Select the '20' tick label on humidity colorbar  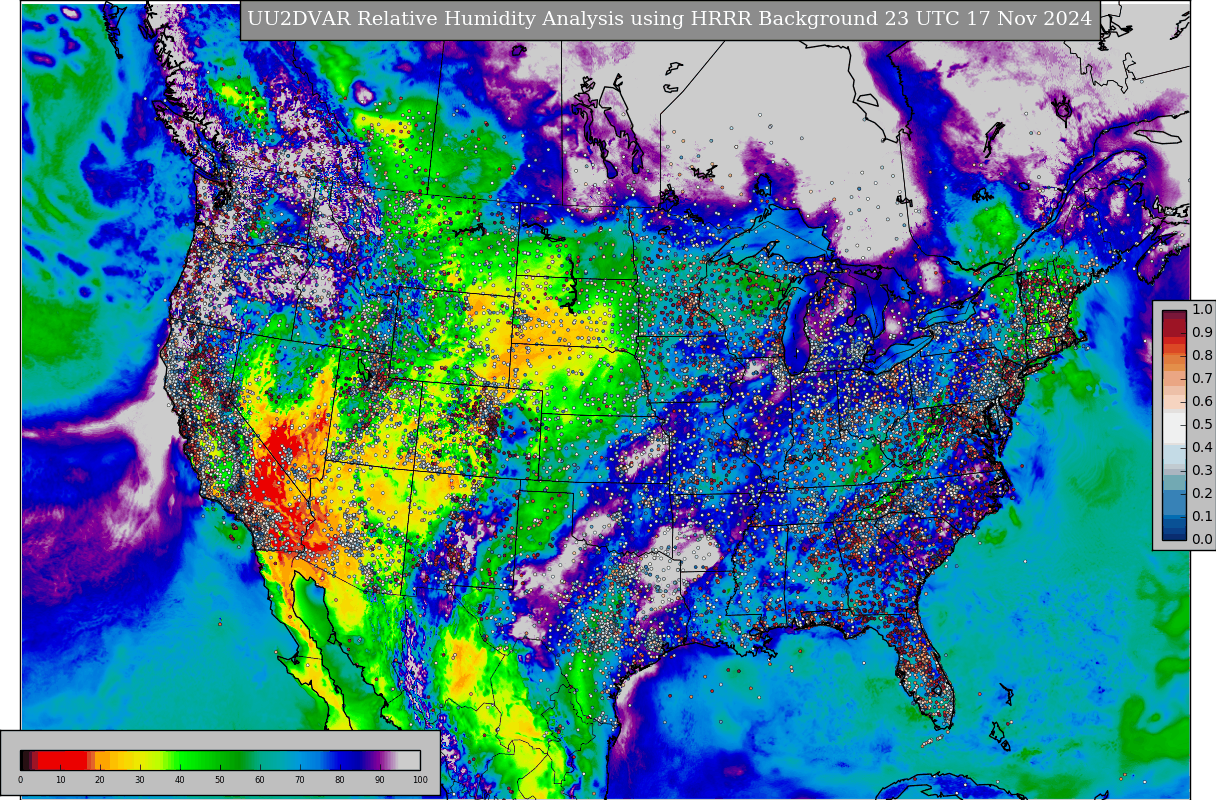click(x=100, y=780)
